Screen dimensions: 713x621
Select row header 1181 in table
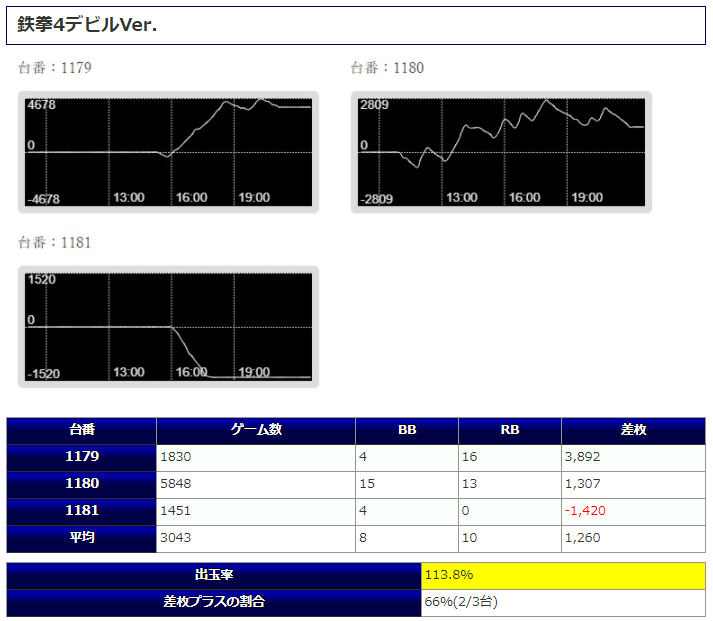click(x=82, y=511)
